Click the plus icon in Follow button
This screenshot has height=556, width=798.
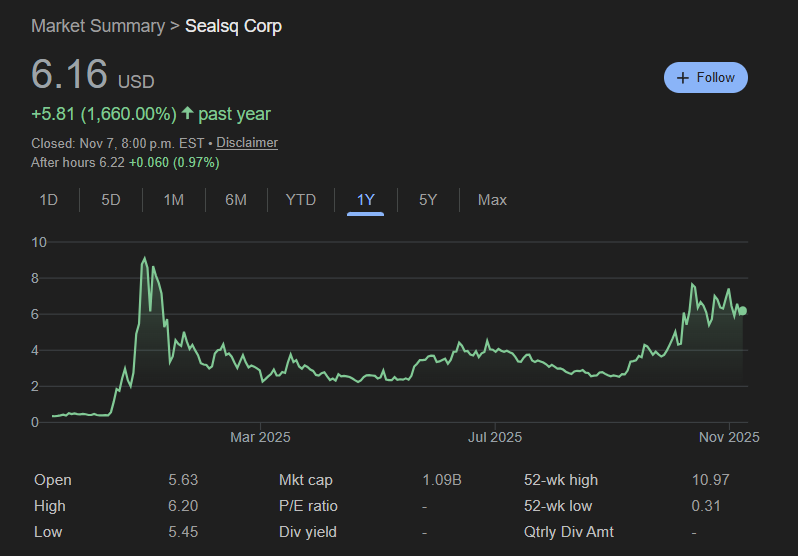pyautogui.click(x=682, y=78)
